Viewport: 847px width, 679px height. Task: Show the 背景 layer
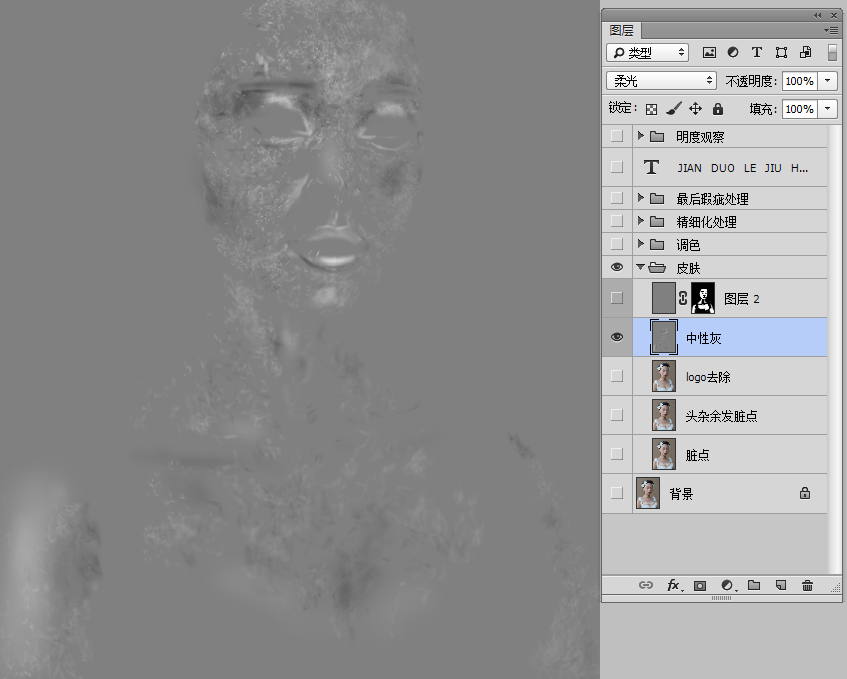616,493
